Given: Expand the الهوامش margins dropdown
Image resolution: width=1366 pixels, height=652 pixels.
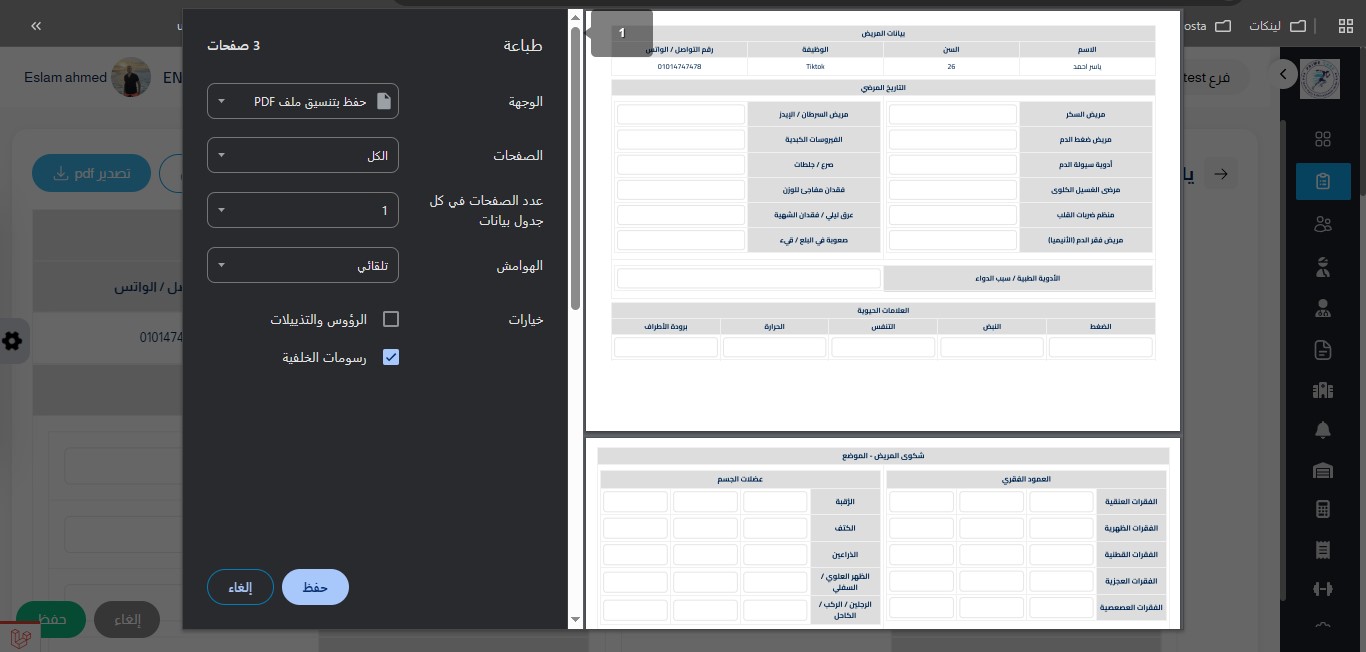Looking at the screenshot, I should tap(303, 266).
